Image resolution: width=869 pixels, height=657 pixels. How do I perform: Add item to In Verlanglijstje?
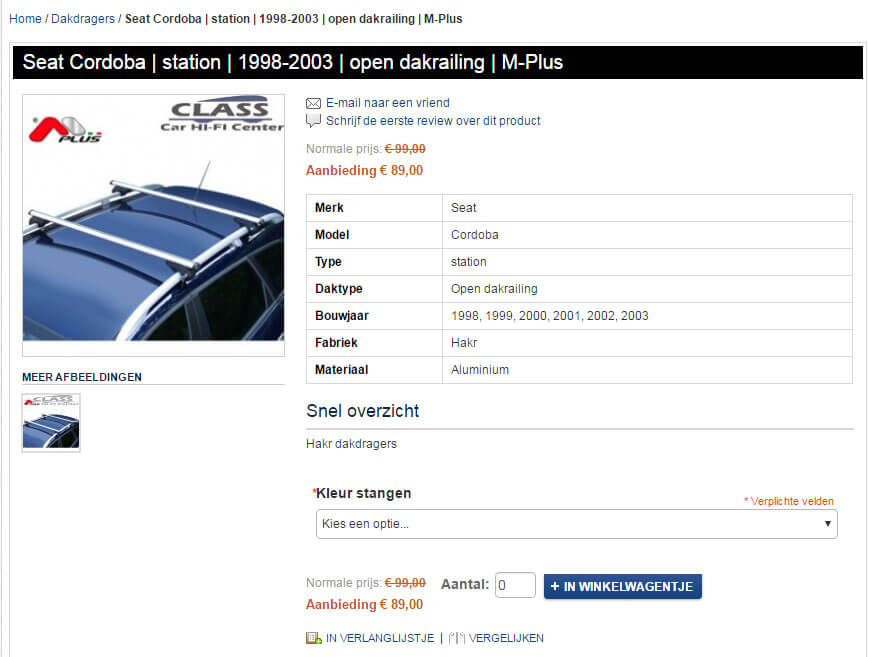pos(380,638)
